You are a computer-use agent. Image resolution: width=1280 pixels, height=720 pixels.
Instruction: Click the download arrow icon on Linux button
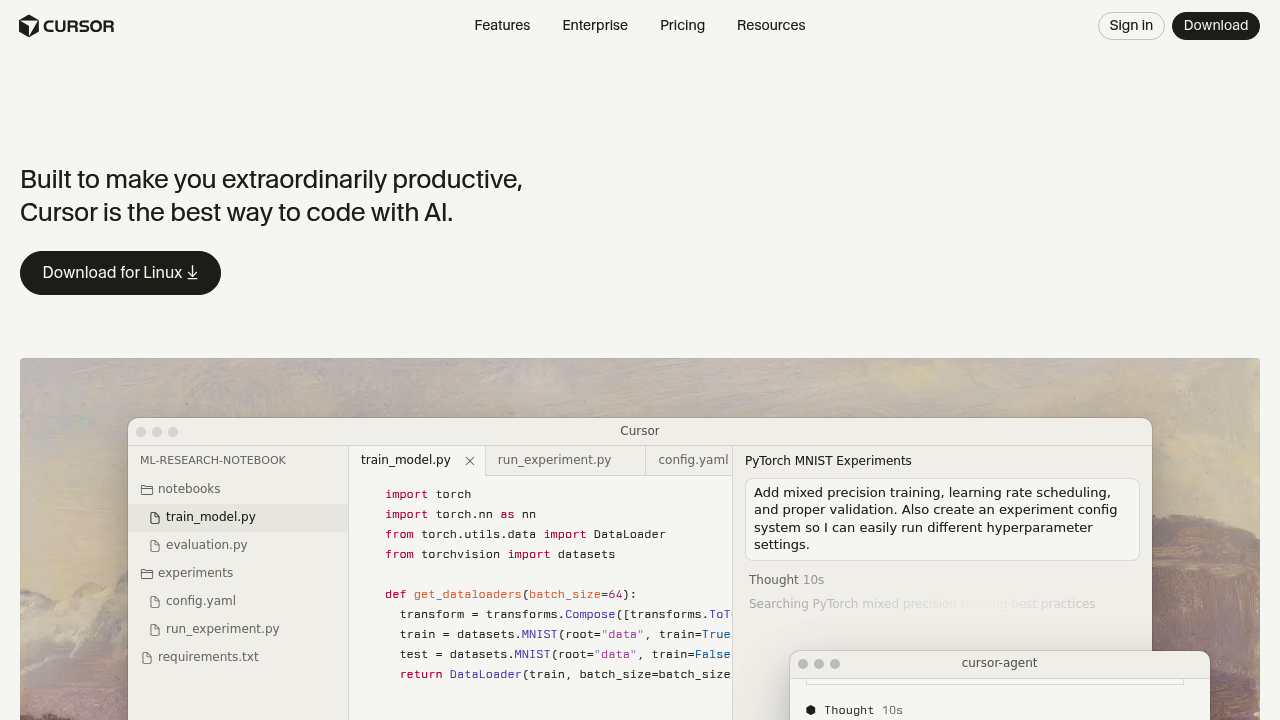[x=193, y=273]
